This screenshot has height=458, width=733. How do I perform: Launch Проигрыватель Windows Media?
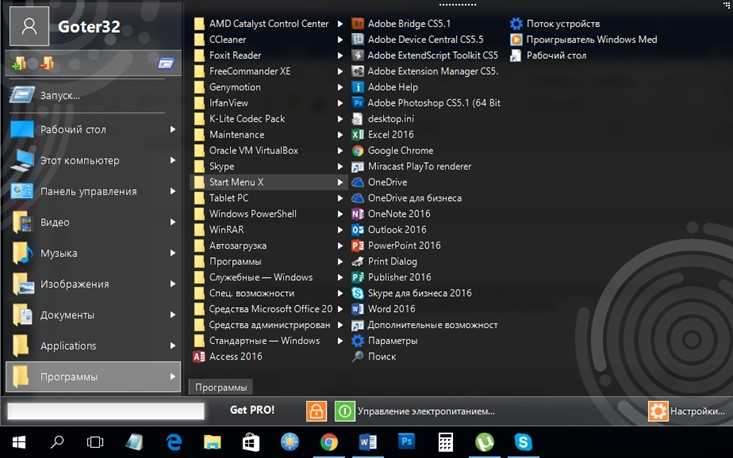point(583,39)
